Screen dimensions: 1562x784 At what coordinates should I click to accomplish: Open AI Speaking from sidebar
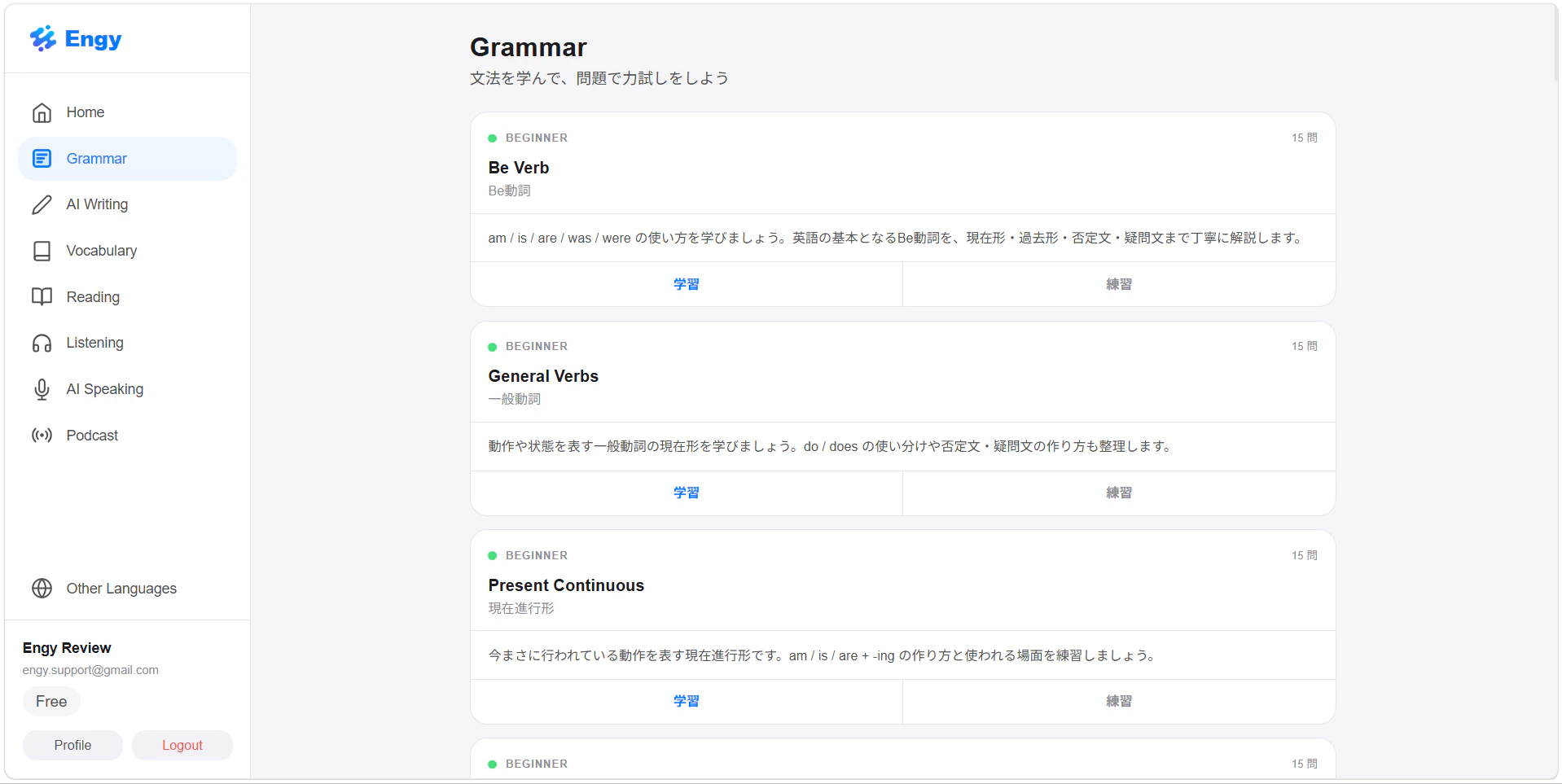click(x=128, y=389)
